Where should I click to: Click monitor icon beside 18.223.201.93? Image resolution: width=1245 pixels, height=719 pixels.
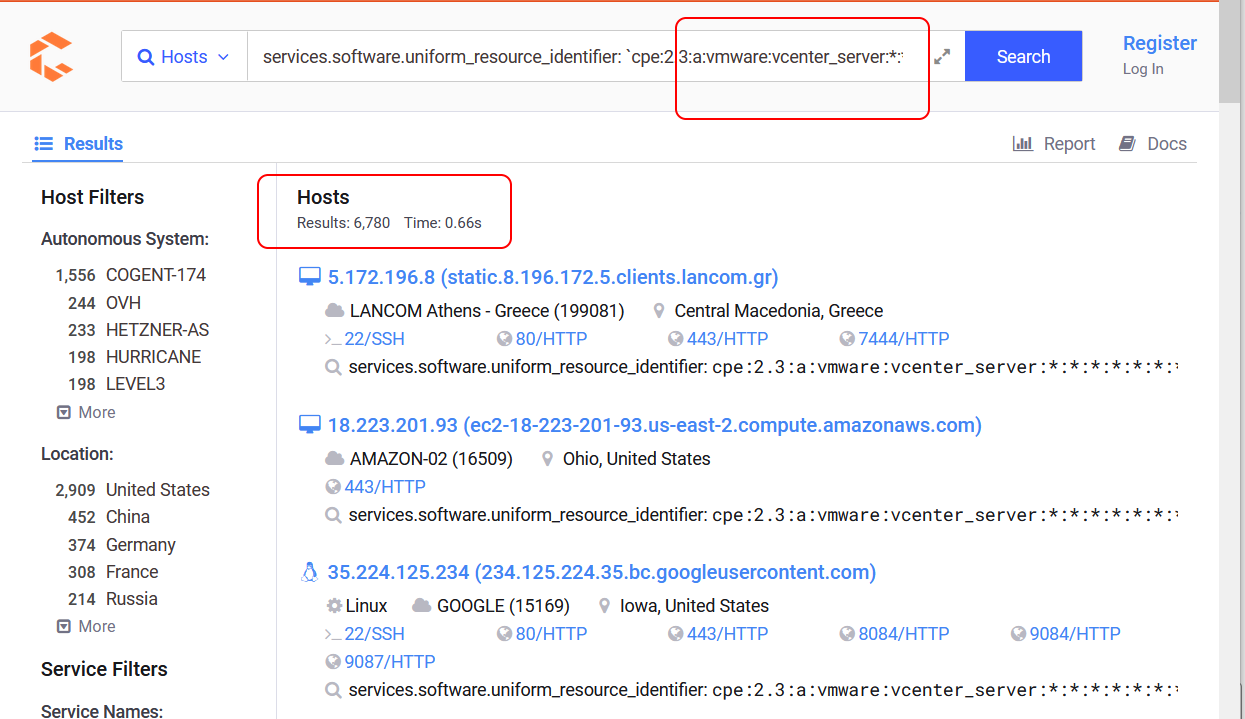click(x=310, y=425)
